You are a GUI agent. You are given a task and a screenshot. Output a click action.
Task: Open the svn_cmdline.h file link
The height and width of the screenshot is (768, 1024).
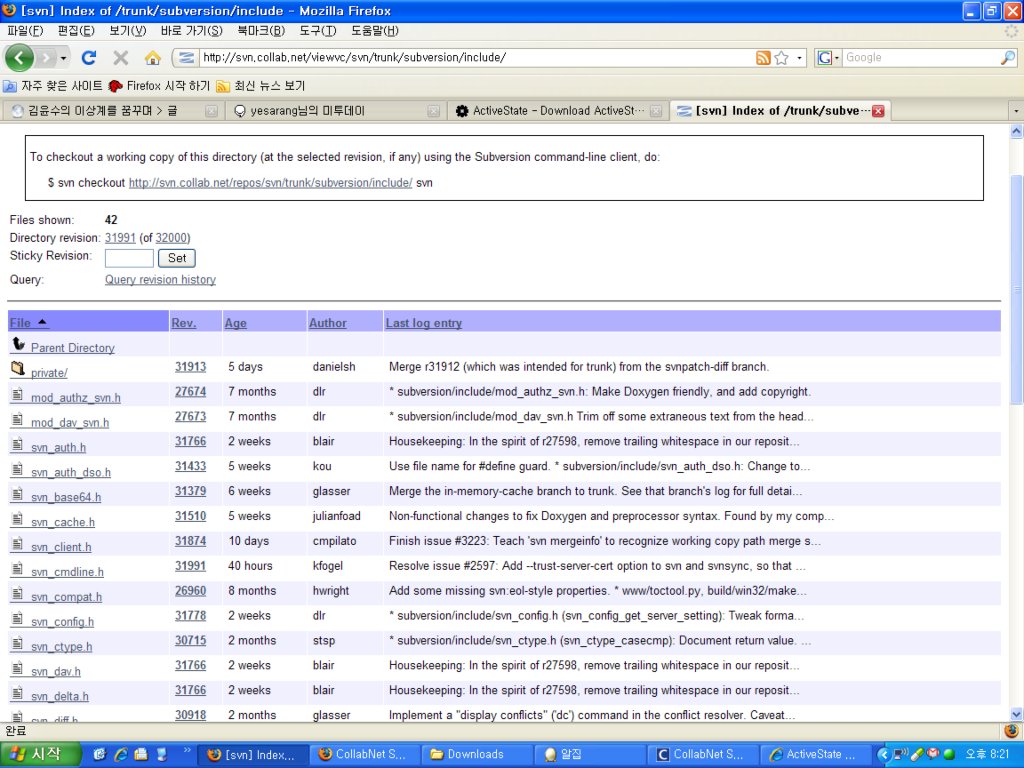(67, 572)
